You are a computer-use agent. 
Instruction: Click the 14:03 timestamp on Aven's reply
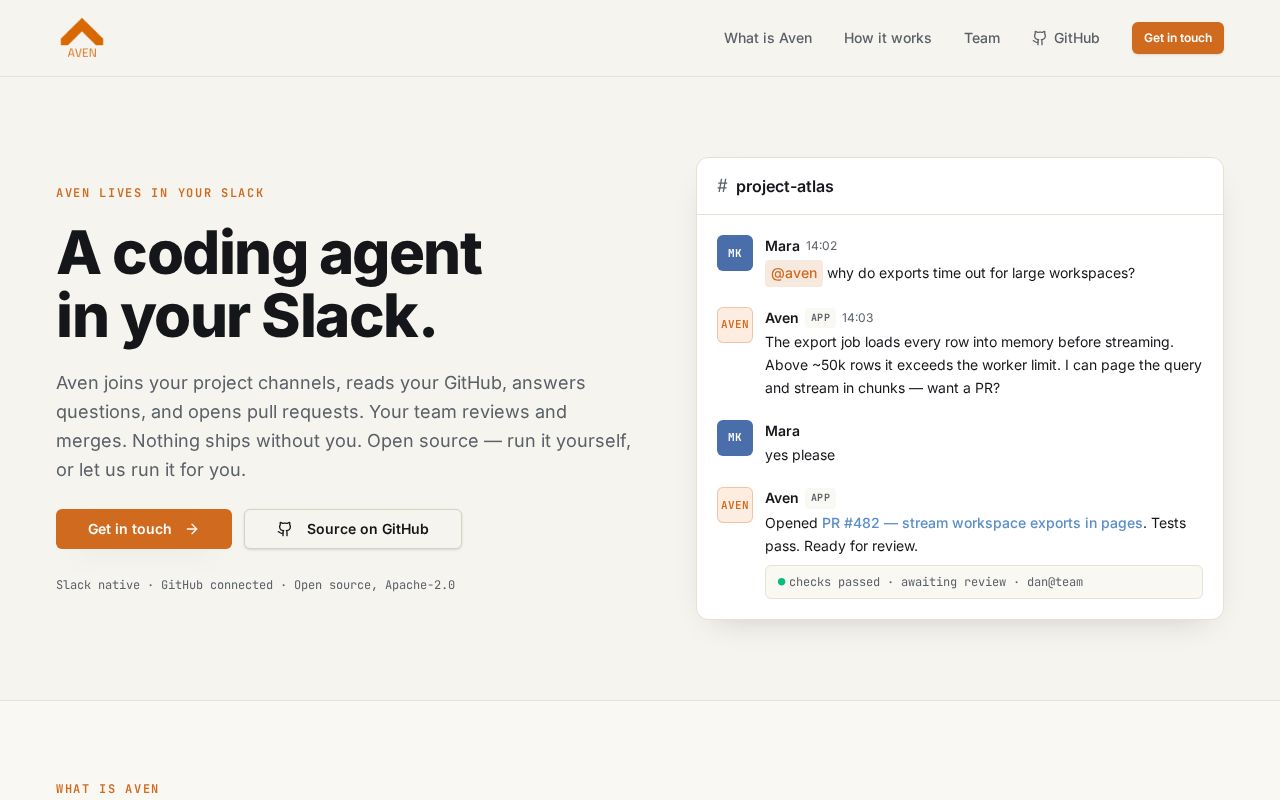[x=858, y=318]
